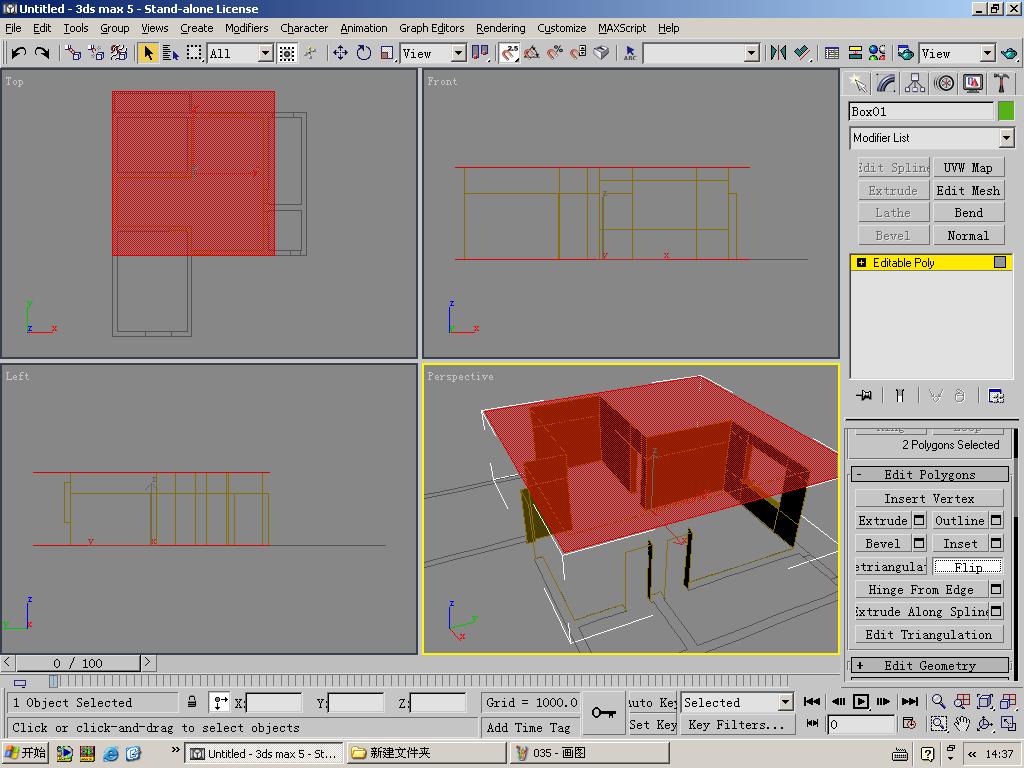
Task: Open the Track View curve editor icon
Action: [x=832, y=53]
